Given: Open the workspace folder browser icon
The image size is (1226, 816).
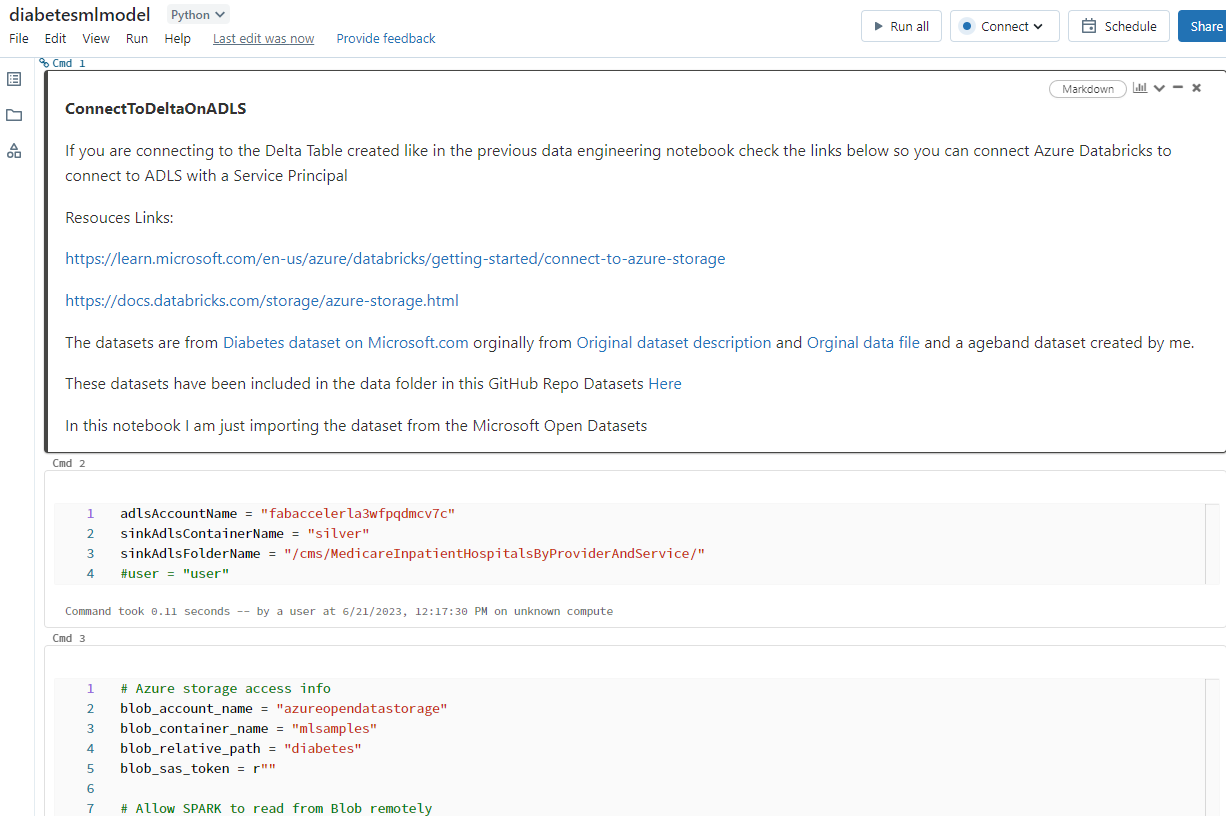Looking at the screenshot, I should [14, 115].
